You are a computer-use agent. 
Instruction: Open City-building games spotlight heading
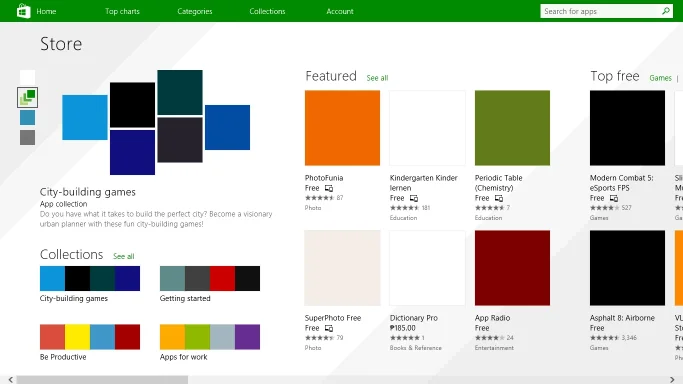point(88,192)
